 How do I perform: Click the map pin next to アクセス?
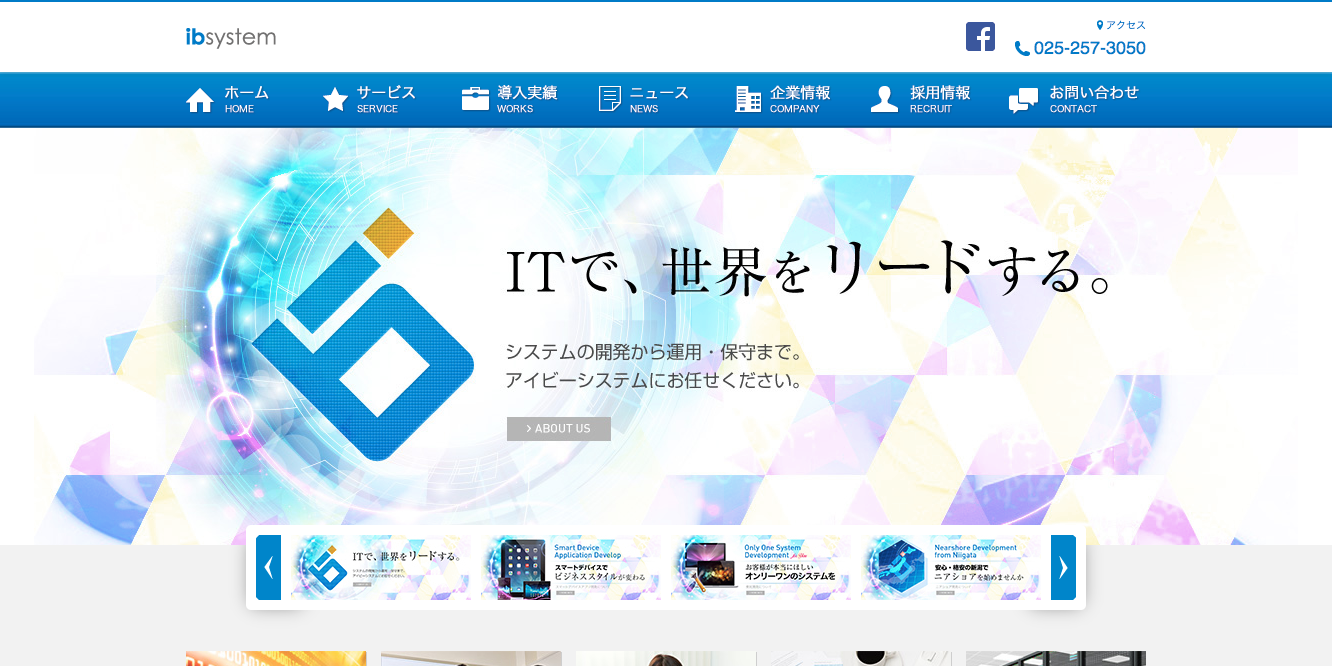pyautogui.click(x=1100, y=25)
